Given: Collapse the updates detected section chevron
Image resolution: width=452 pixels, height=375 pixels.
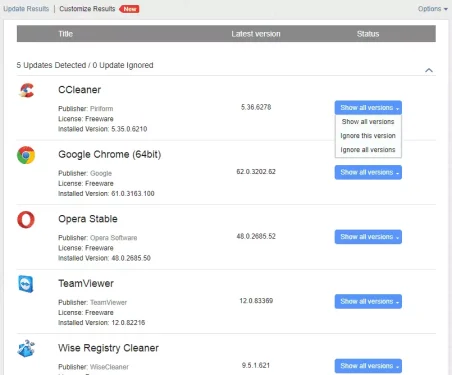Looking at the screenshot, I should [429, 70].
